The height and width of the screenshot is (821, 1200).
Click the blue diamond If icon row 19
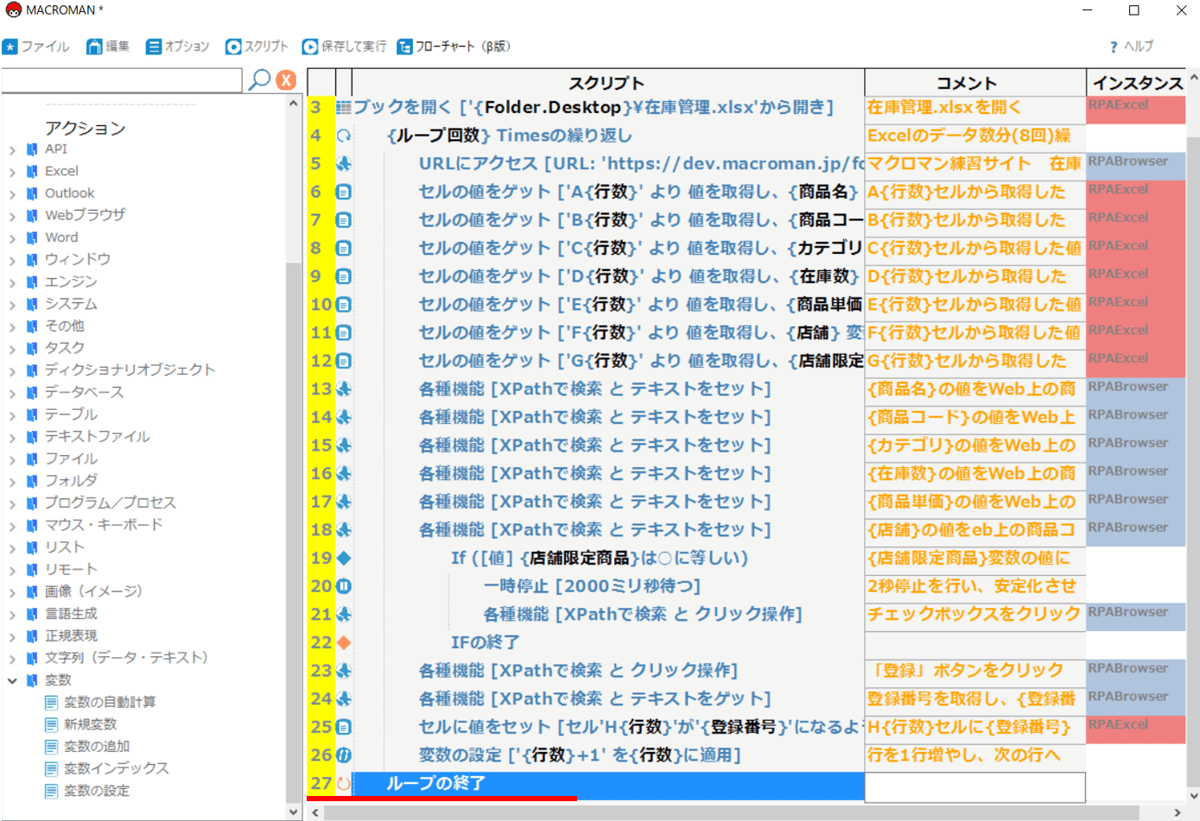pyautogui.click(x=344, y=558)
